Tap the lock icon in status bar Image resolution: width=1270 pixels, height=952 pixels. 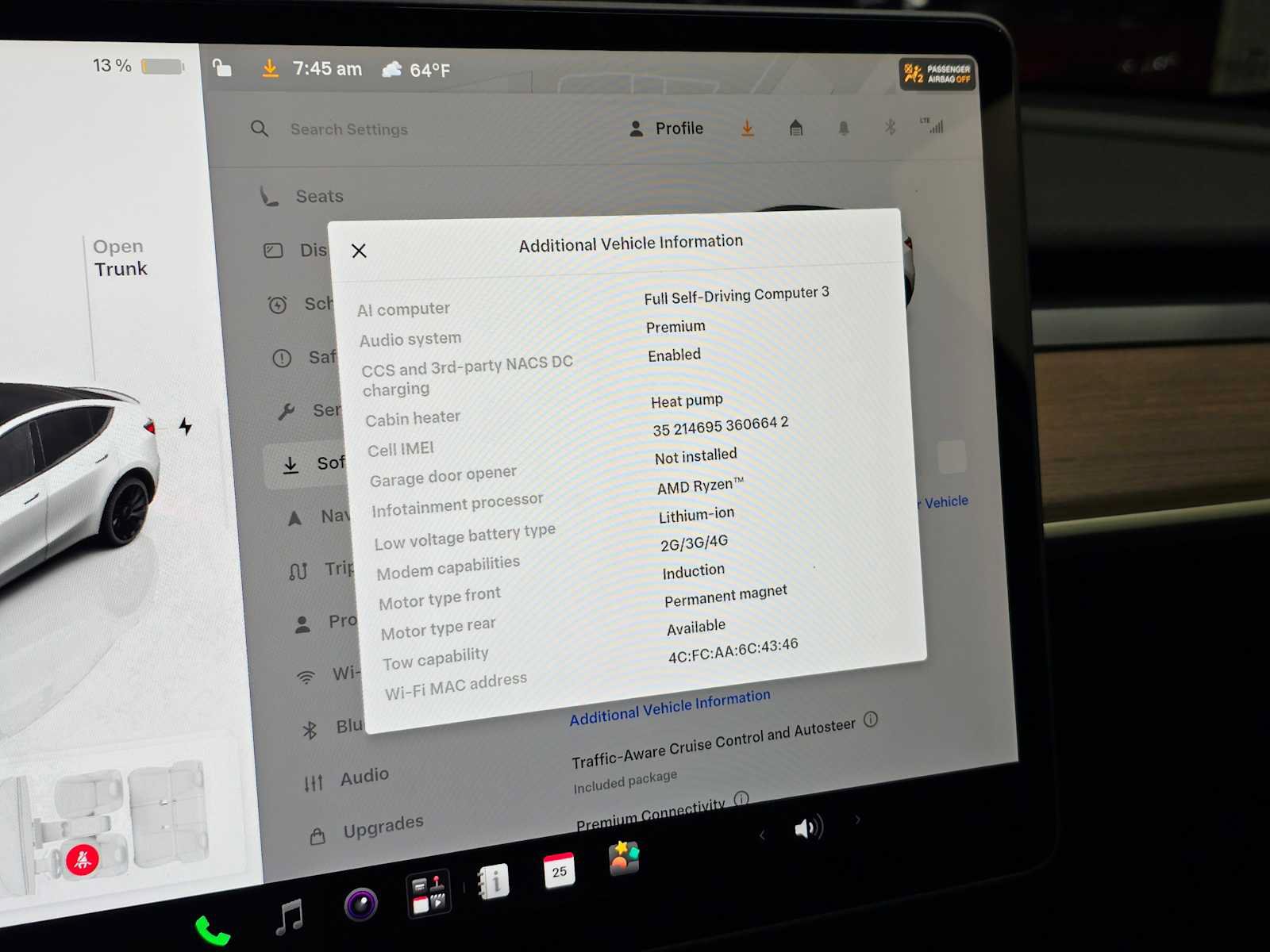(222, 68)
